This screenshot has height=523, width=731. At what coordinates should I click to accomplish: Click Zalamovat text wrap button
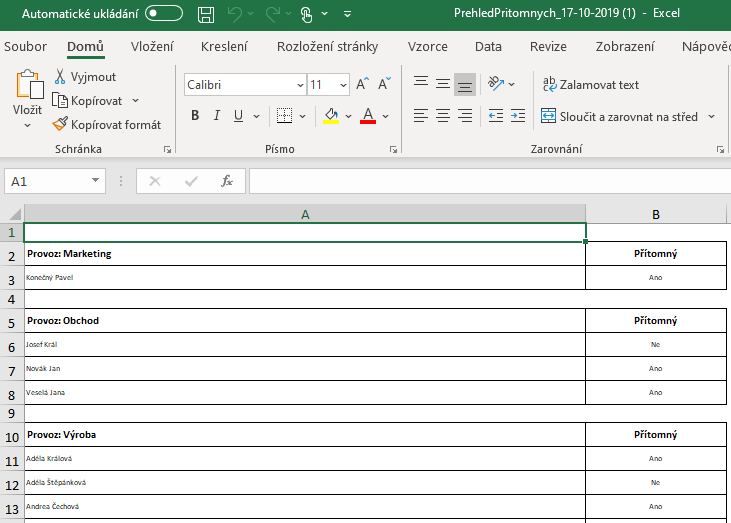tap(591, 84)
